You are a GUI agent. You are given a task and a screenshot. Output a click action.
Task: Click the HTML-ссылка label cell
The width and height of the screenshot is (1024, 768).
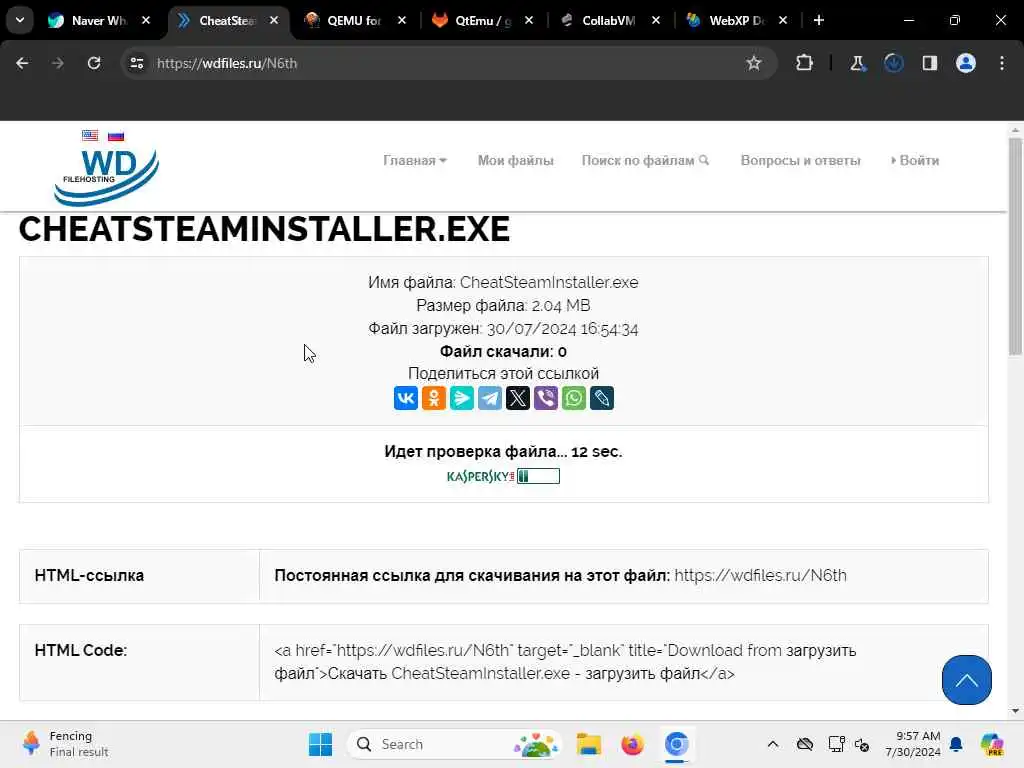139,575
